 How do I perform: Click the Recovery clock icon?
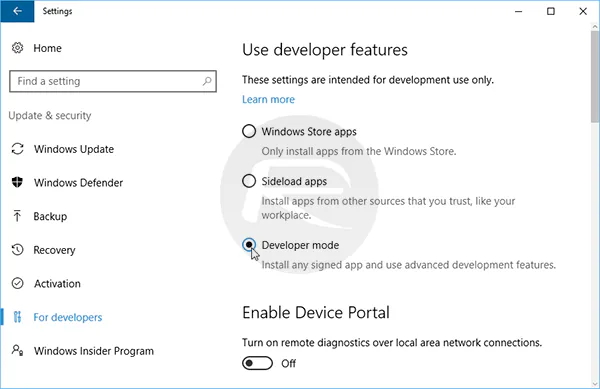click(17, 250)
